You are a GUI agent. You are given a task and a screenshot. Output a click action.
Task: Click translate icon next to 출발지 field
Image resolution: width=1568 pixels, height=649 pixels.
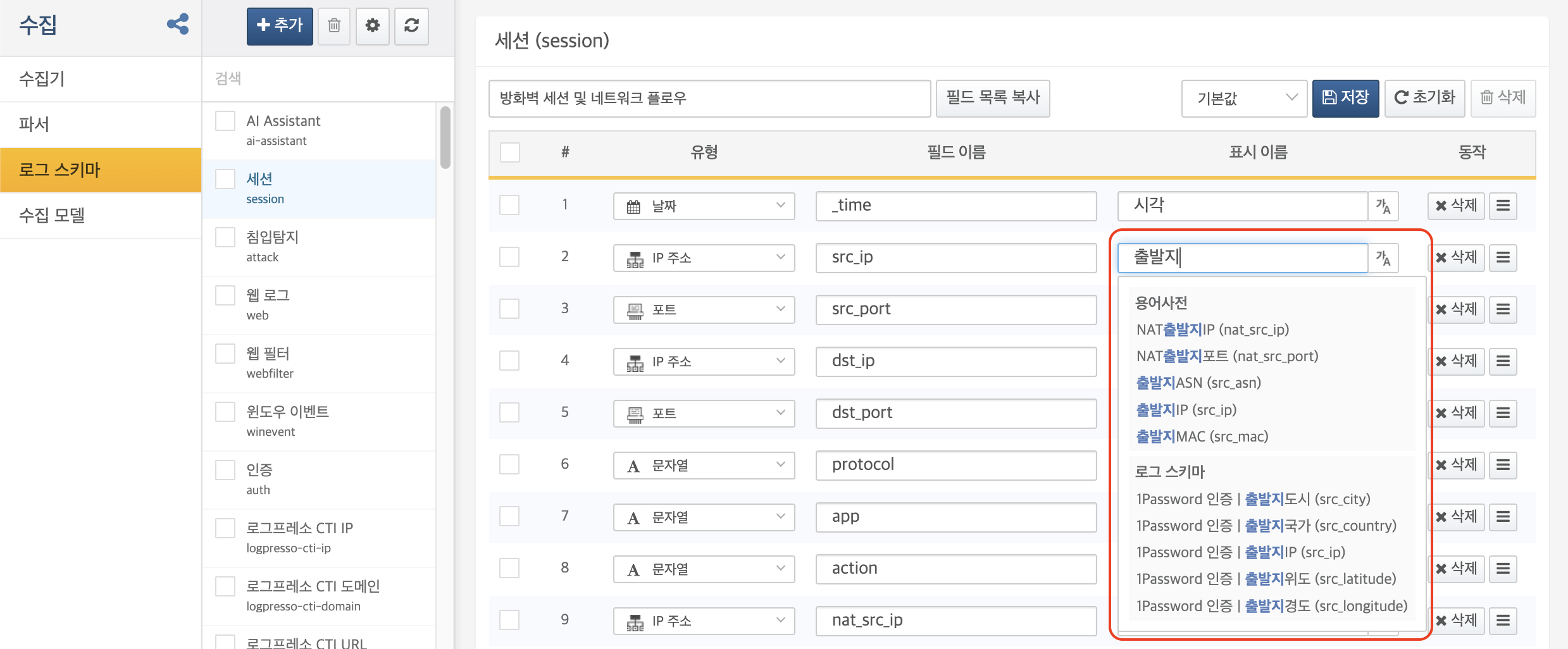tap(1383, 258)
